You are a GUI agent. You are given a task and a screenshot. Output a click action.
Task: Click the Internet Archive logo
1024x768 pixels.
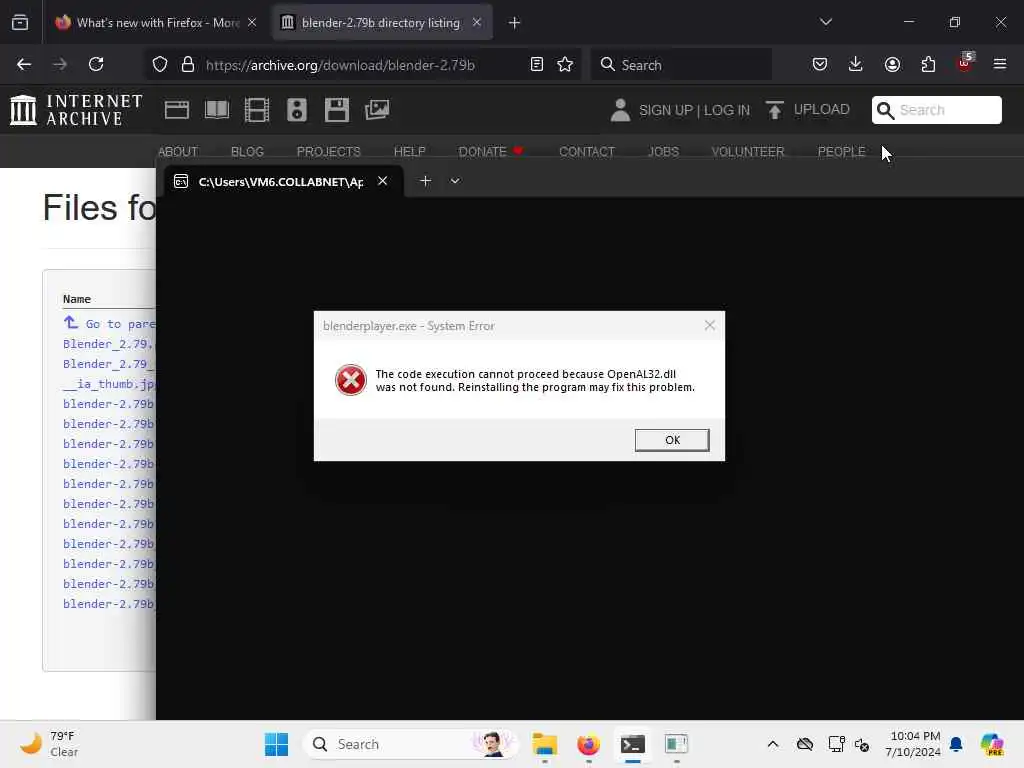(76, 110)
